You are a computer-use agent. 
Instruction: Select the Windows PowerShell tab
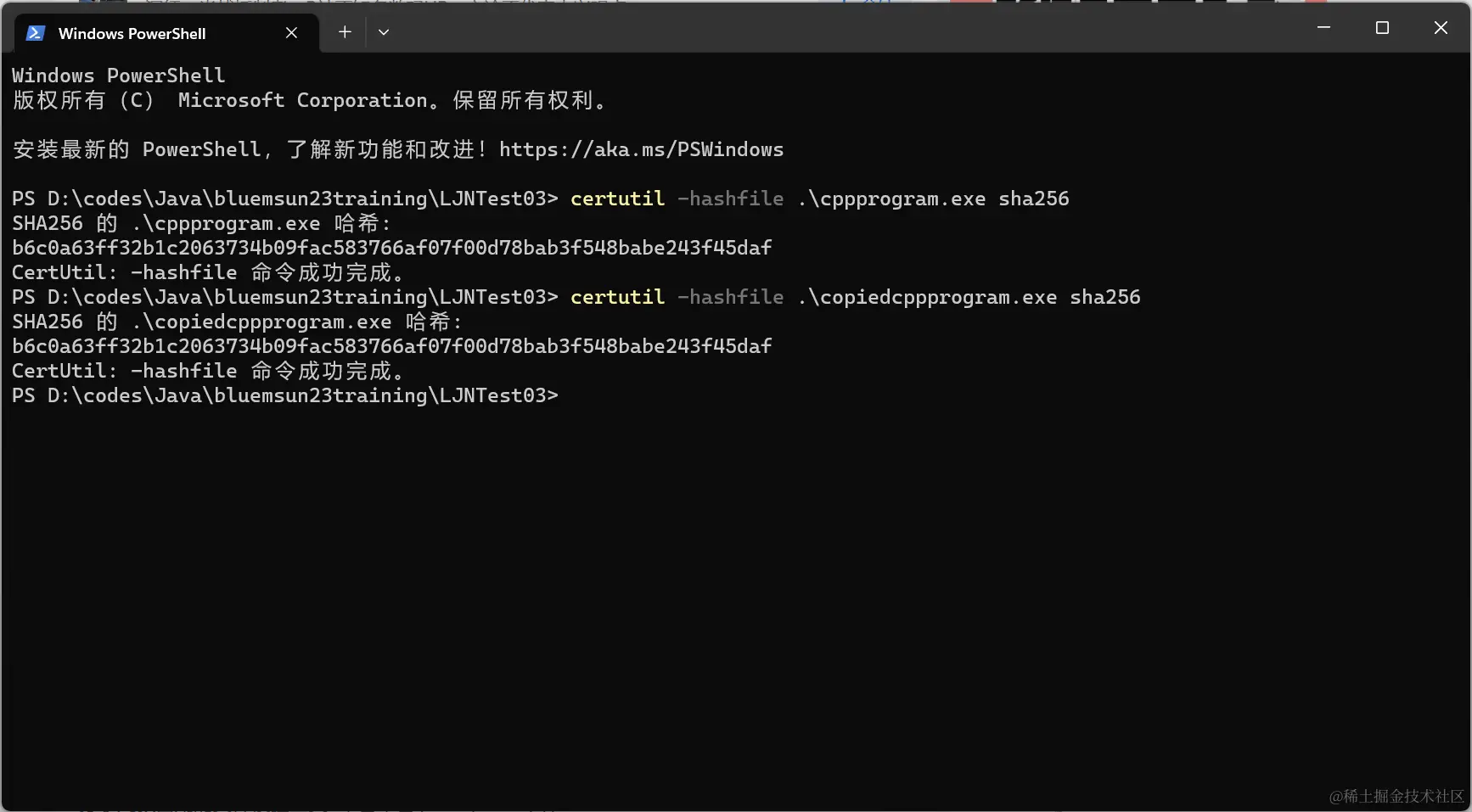[x=132, y=33]
